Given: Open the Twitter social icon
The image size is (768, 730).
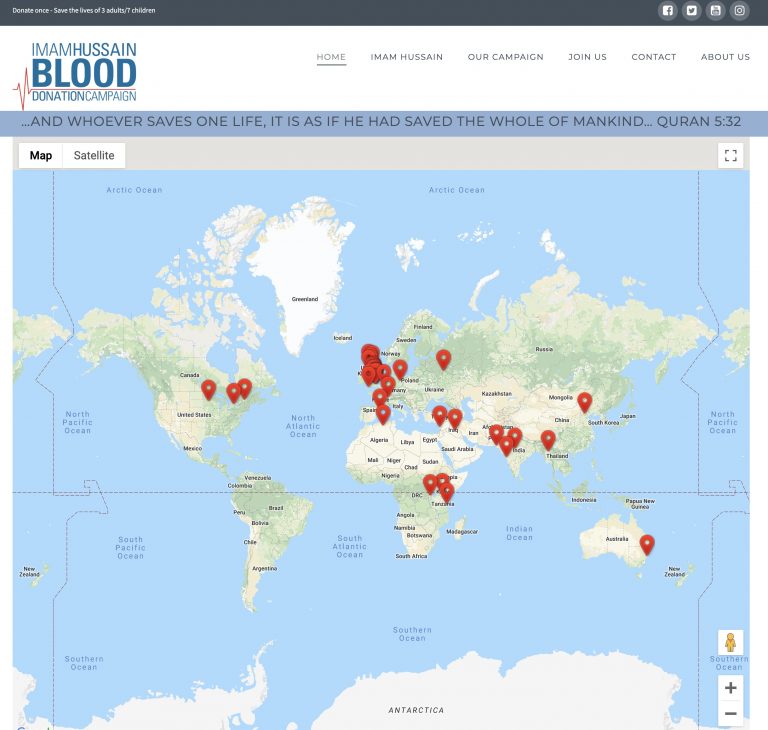Looking at the screenshot, I should [x=692, y=11].
